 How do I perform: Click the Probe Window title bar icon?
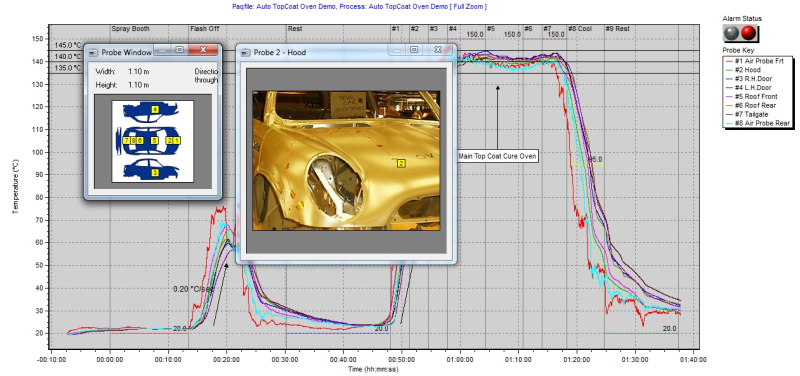pos(93,52)
